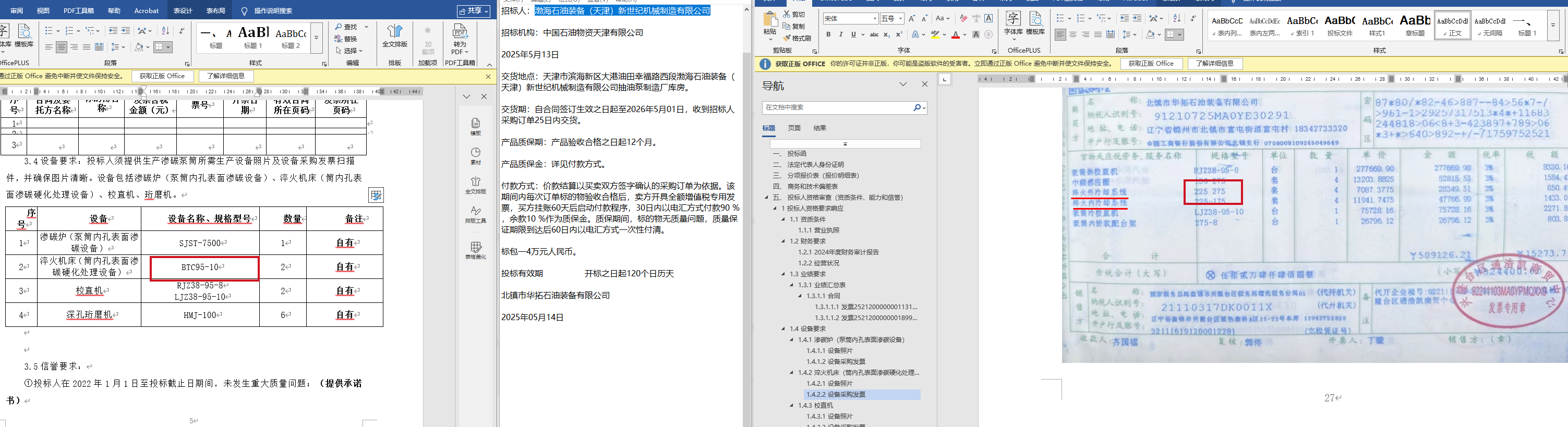1568x427 pixels.
Task: Switch to 结果 tab in navigation pane
Action: coord(820,128)
